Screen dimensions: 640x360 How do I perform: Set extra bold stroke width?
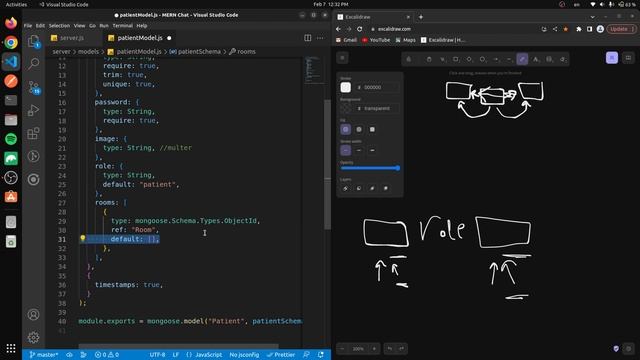[x=372, y=151]
